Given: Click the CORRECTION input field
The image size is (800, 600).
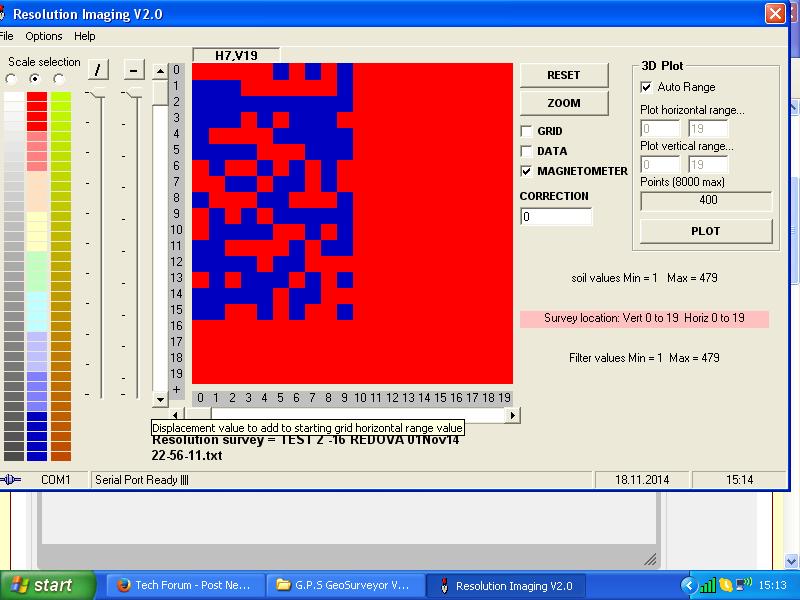Looking at the screenshot, I should pos(556,216).
